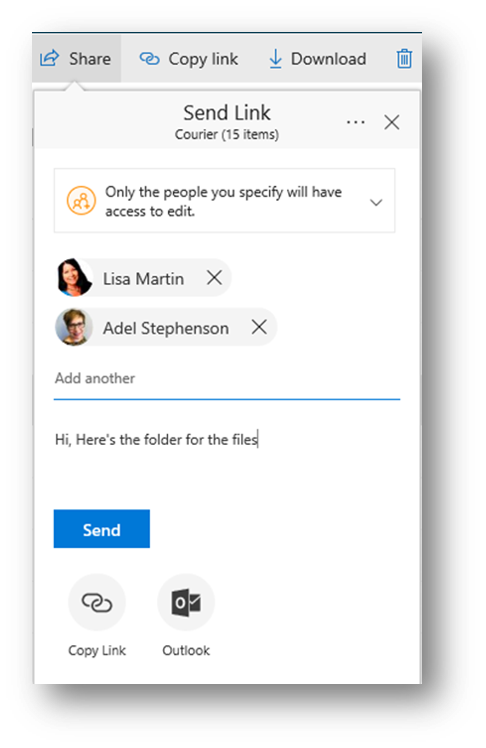Click the orange people permission icon
Screen dimensions: 486x748
pyautogui.click(x=81, y=201)
